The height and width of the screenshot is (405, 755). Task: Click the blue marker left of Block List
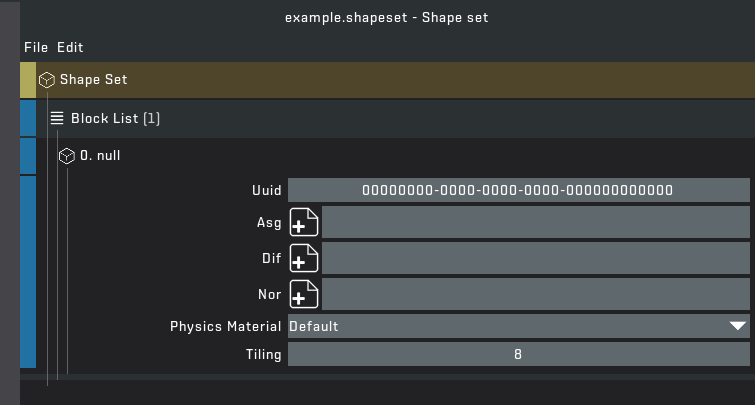click(x=28, y=118)
